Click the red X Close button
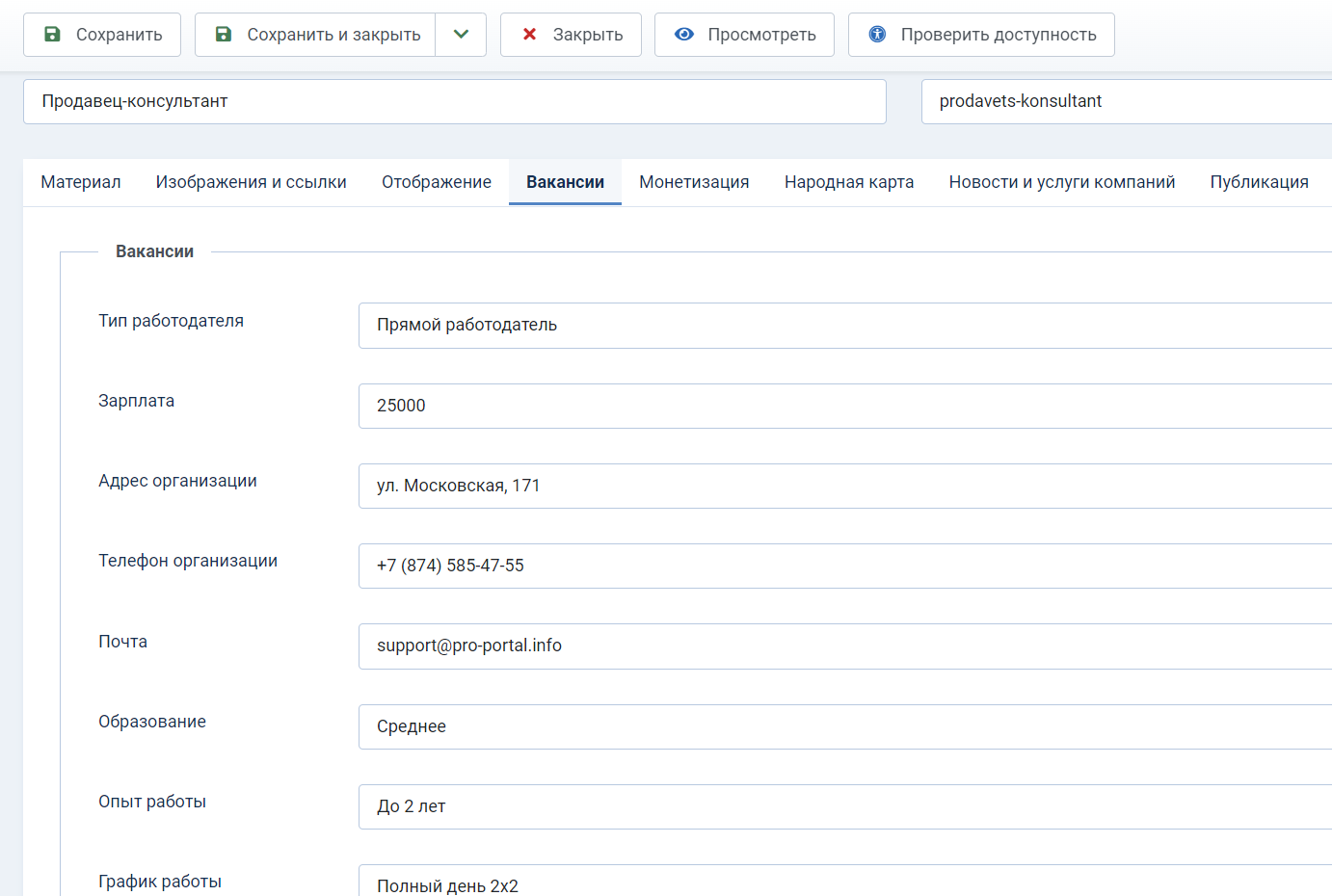1332x896 pixels. (571, 35)
